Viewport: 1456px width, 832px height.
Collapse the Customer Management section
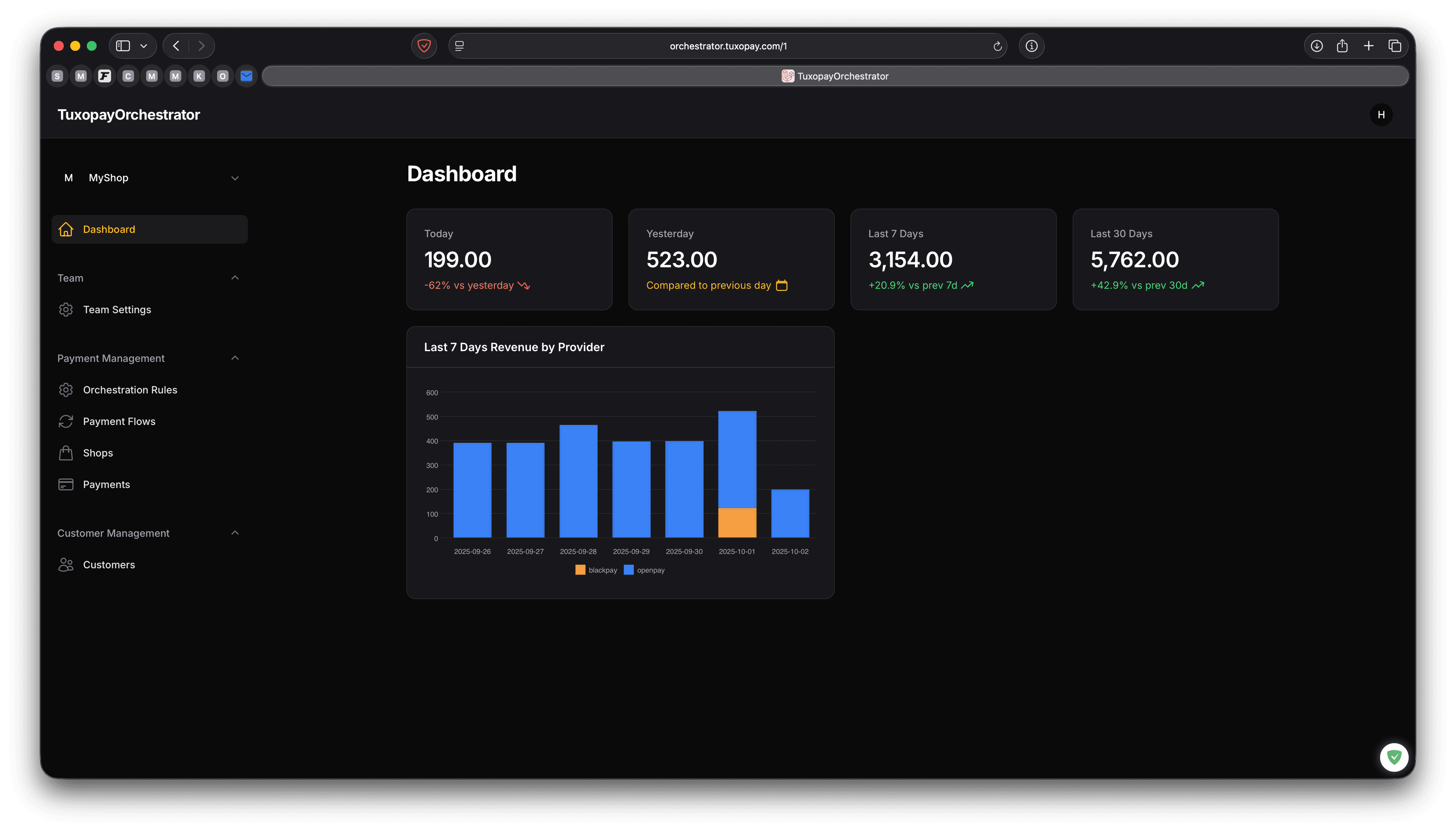pos(235,532)
